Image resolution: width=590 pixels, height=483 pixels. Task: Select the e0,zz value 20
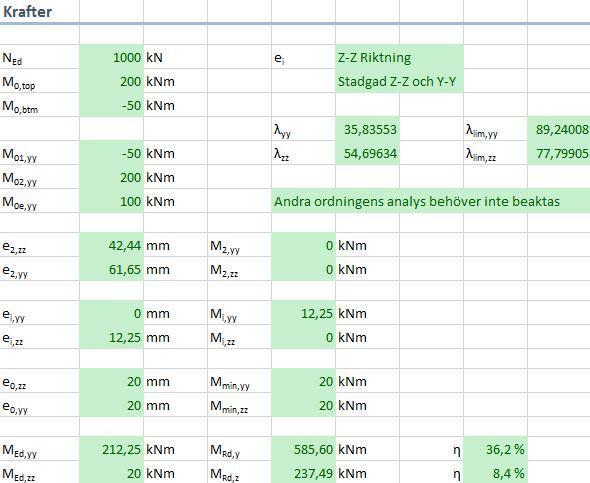pyautogui.click(x=111, y=381)
